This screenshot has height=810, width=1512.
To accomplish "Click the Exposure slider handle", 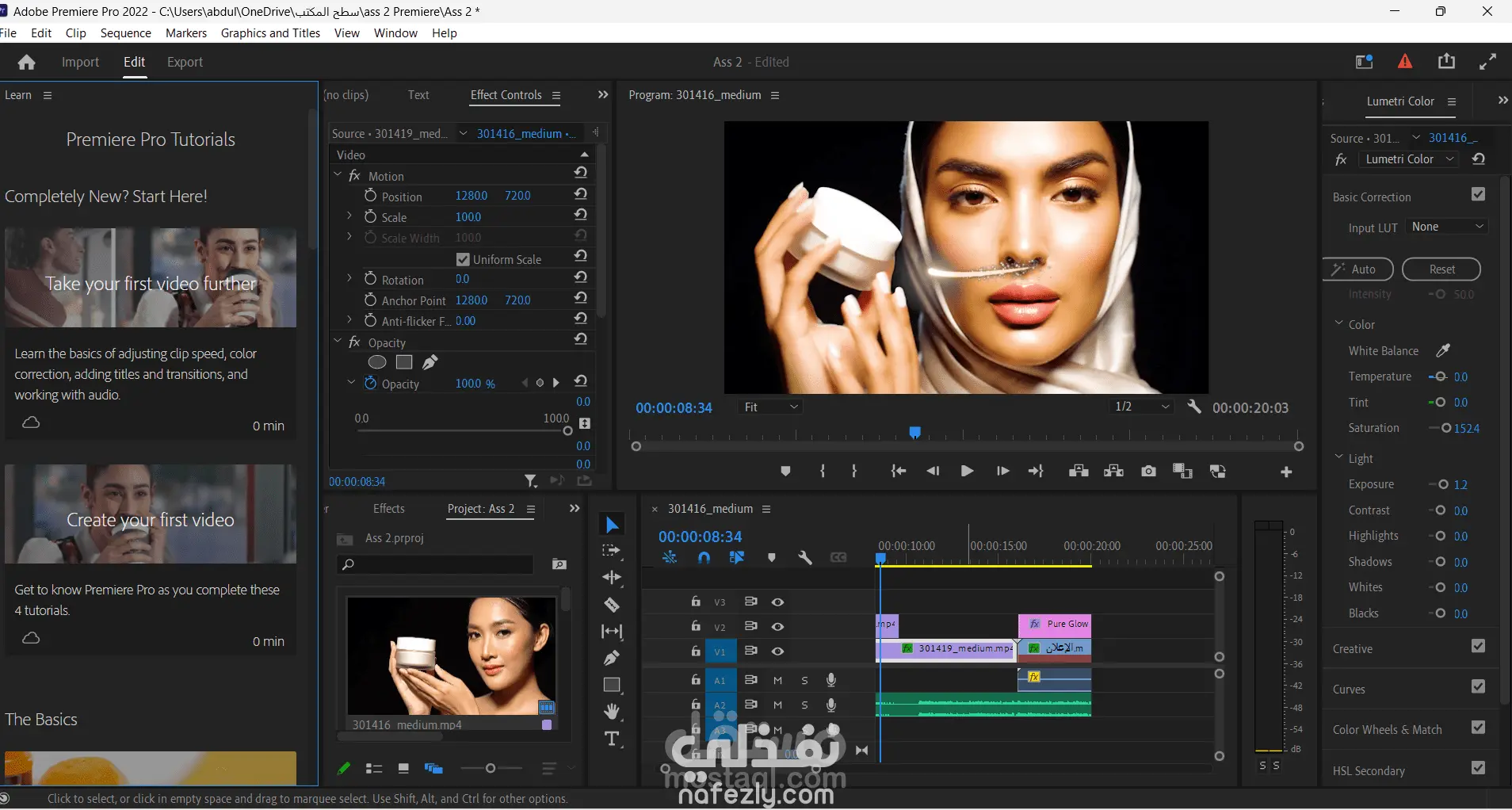I will pyautogui.click(x=1443, y=484).
